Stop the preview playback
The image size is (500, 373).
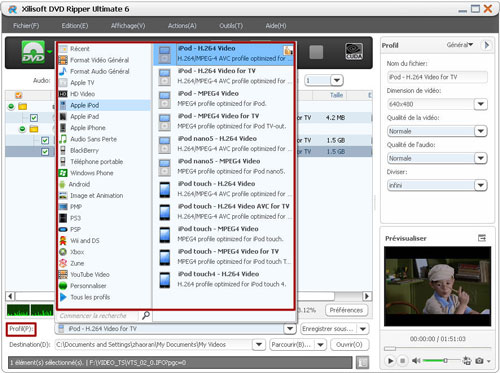pos(402,360)
